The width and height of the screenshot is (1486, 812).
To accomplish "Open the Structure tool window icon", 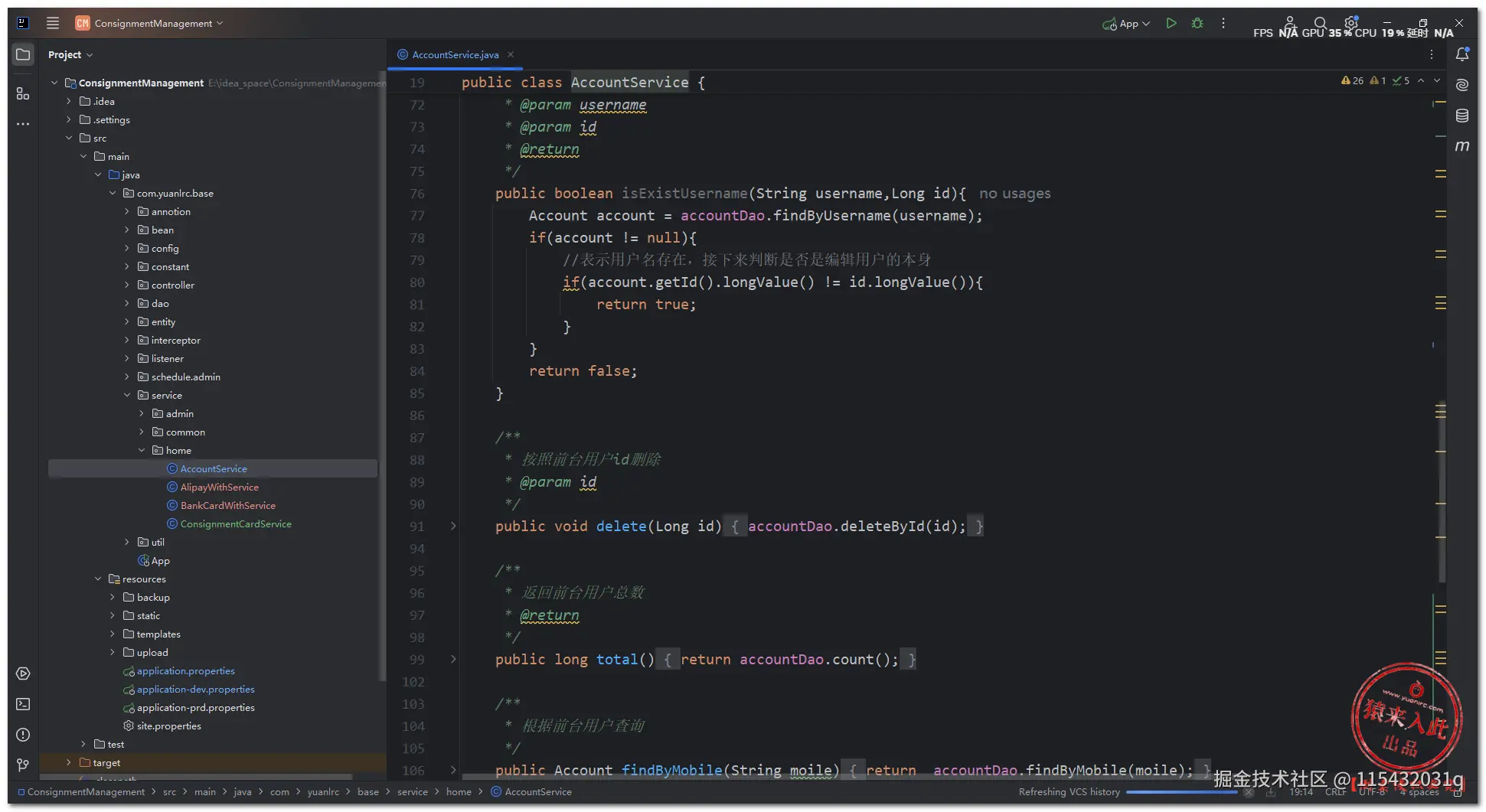I will (x=23, y=93).
